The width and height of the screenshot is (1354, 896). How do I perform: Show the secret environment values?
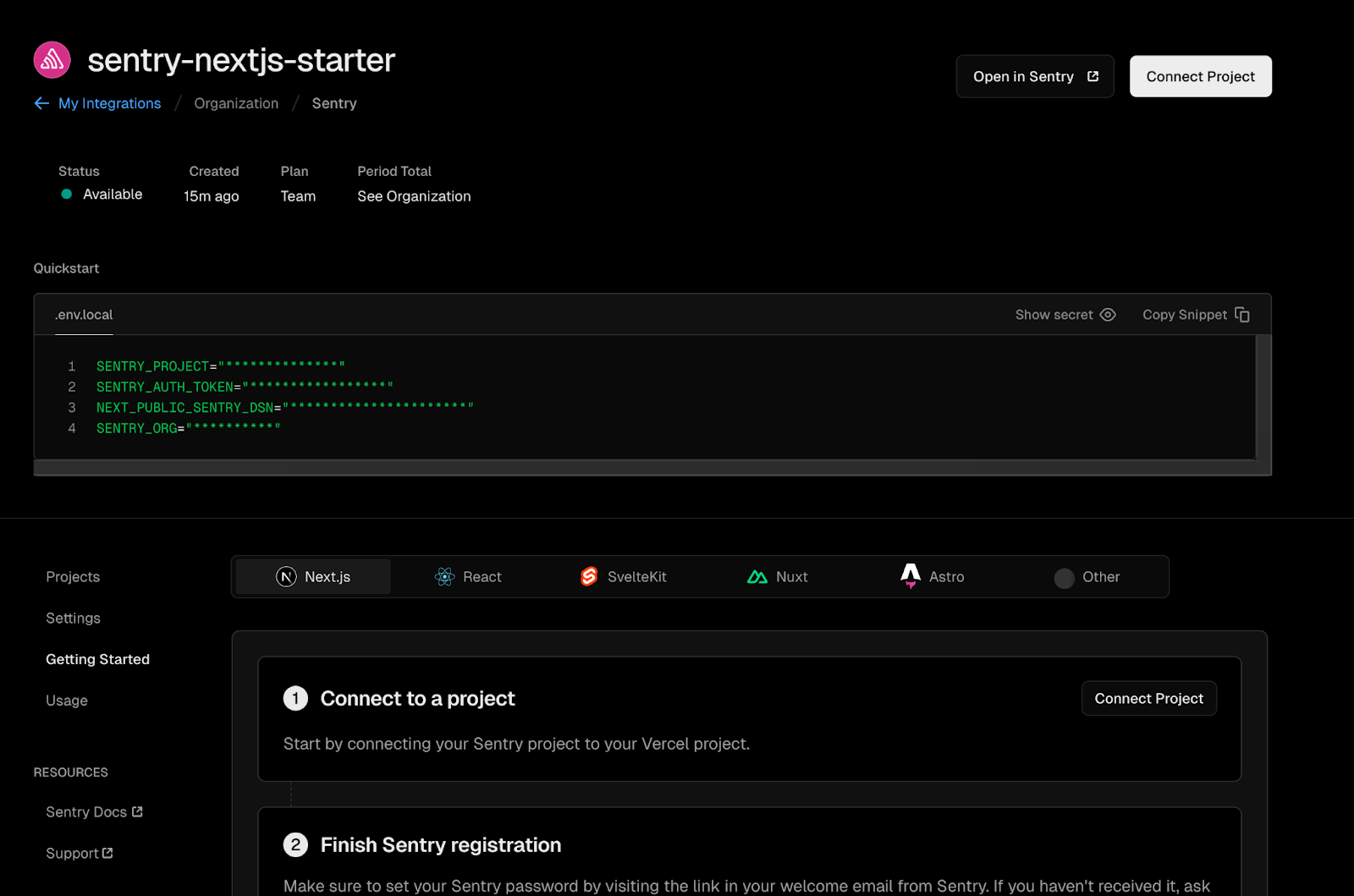(1065, 314)
